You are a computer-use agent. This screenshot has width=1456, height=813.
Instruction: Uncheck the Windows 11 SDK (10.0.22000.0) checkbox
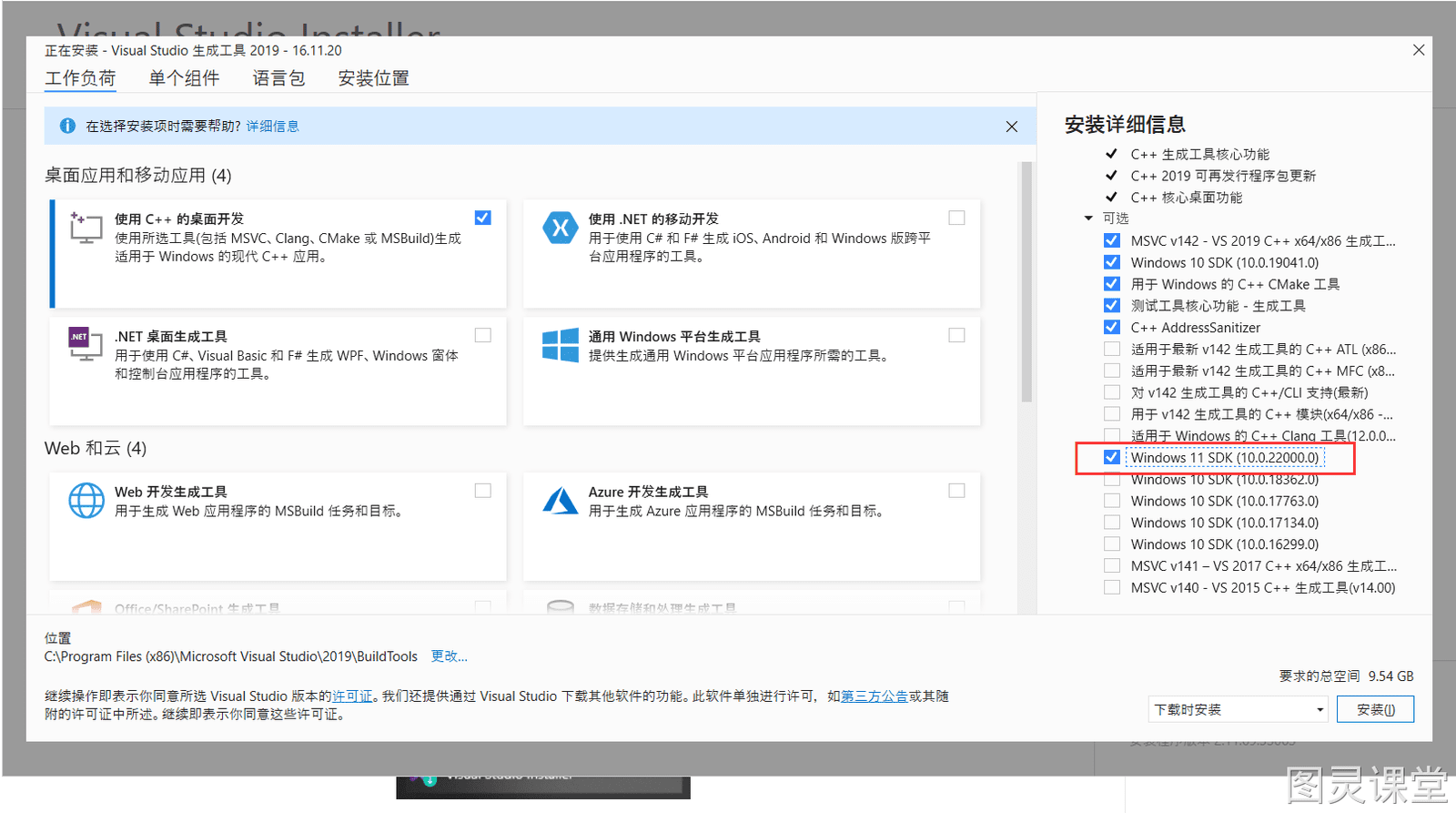[1111, 457]
